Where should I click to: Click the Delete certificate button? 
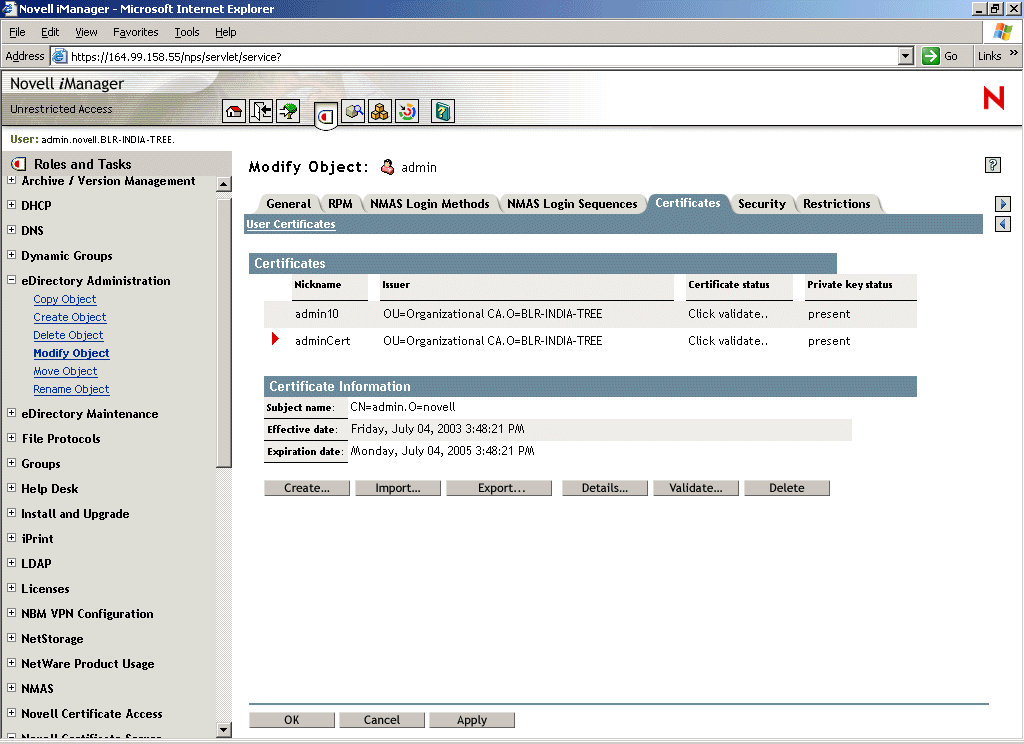(x=787, y=488)
